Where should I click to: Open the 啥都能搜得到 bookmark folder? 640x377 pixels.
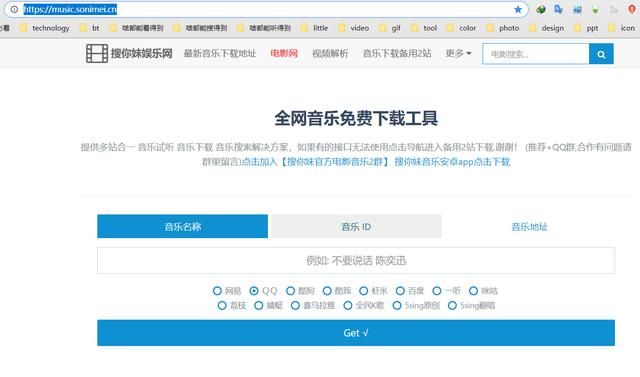point(200,28)
